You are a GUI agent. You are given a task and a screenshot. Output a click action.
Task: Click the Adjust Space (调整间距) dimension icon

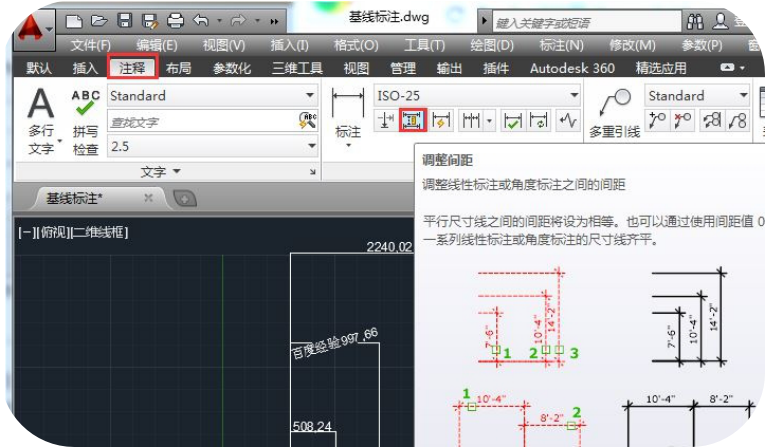click(413, 121)
